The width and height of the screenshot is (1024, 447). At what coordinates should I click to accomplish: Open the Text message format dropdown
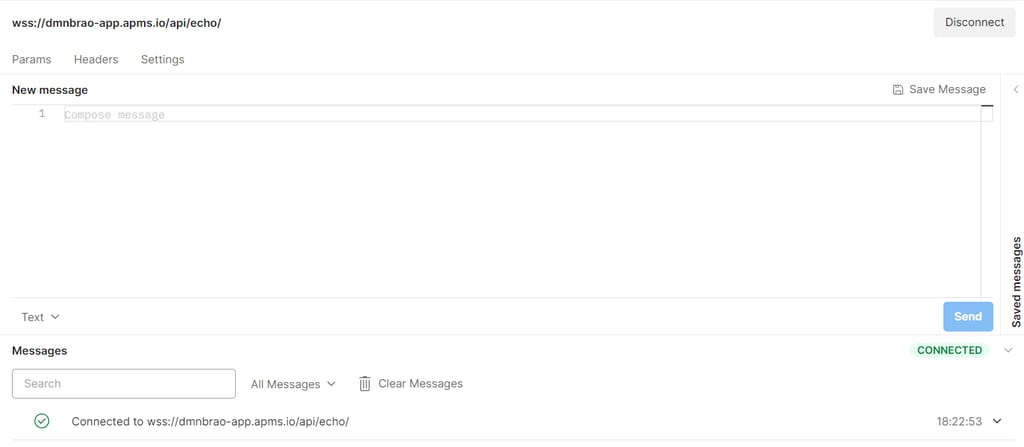point(41,317)
